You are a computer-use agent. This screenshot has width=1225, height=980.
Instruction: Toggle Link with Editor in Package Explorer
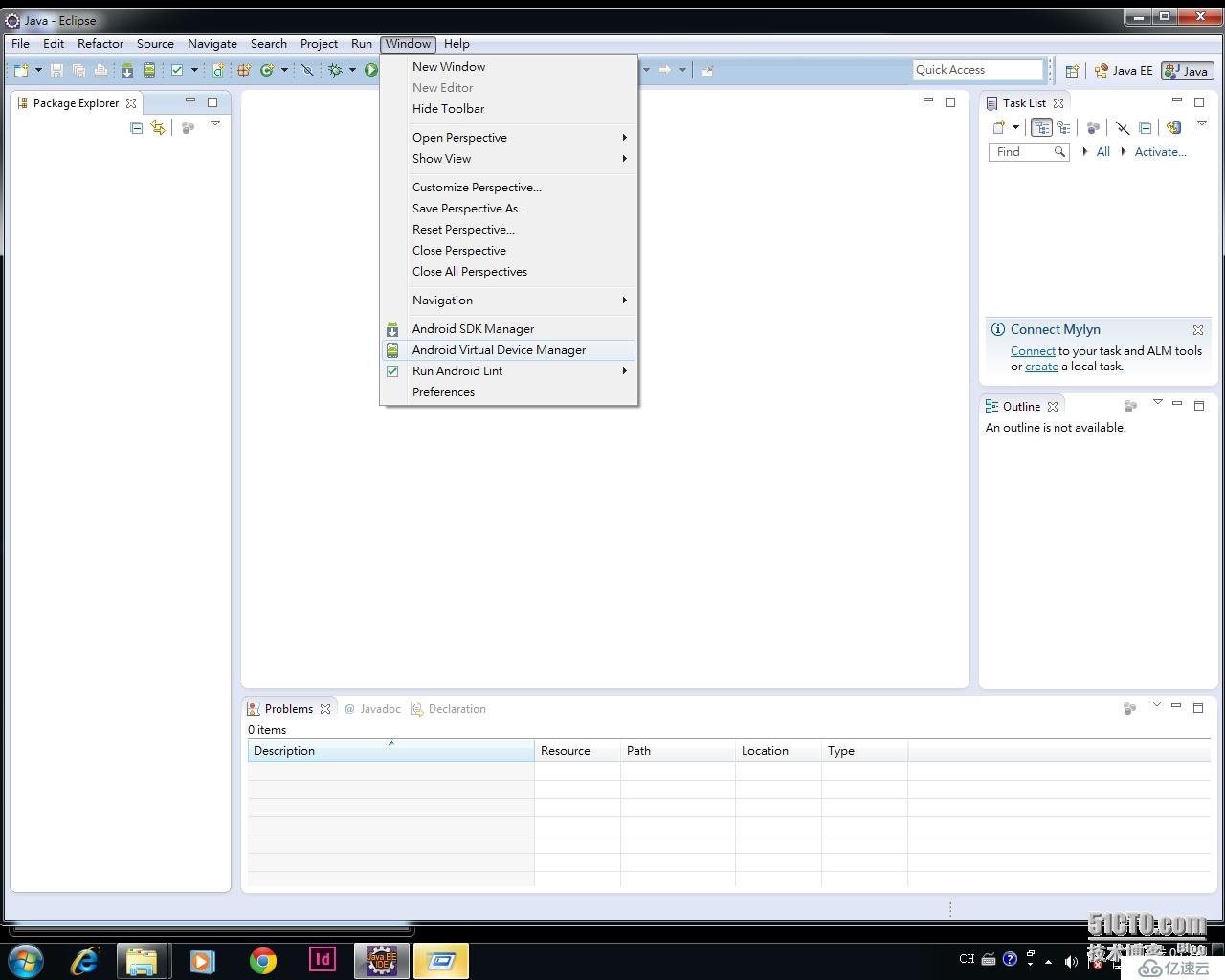point(158,127)
